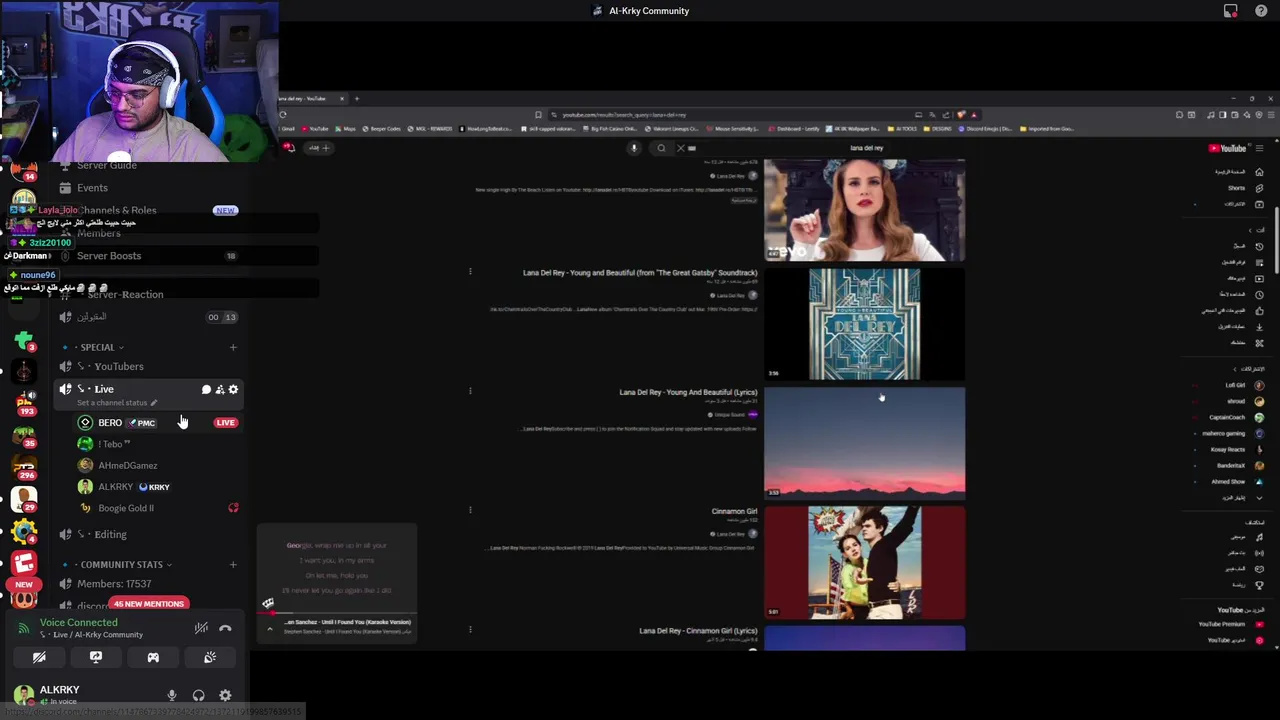1280x720 pixels.
Task: Toggle noise suppression icon in voice panel
Action: coord(201,628)
